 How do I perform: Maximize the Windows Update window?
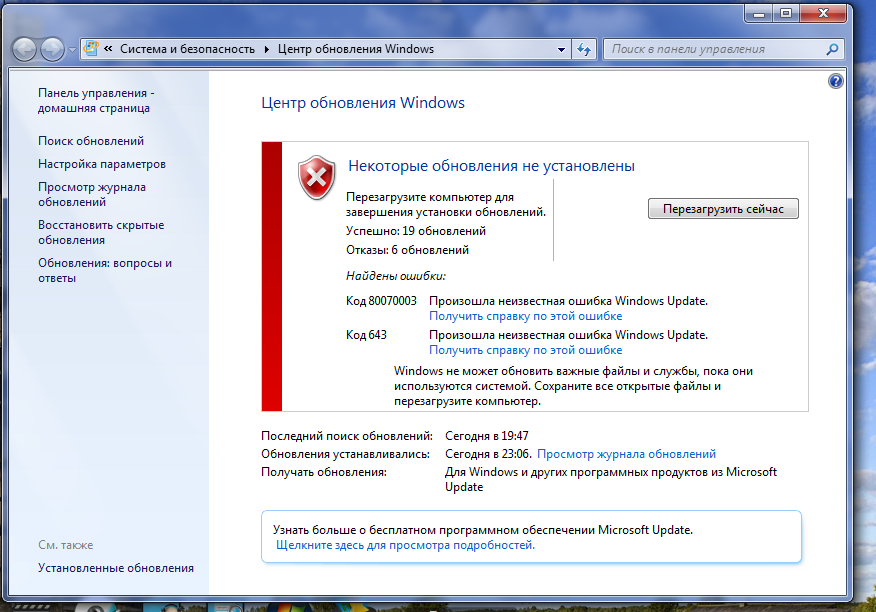(786, 13)
